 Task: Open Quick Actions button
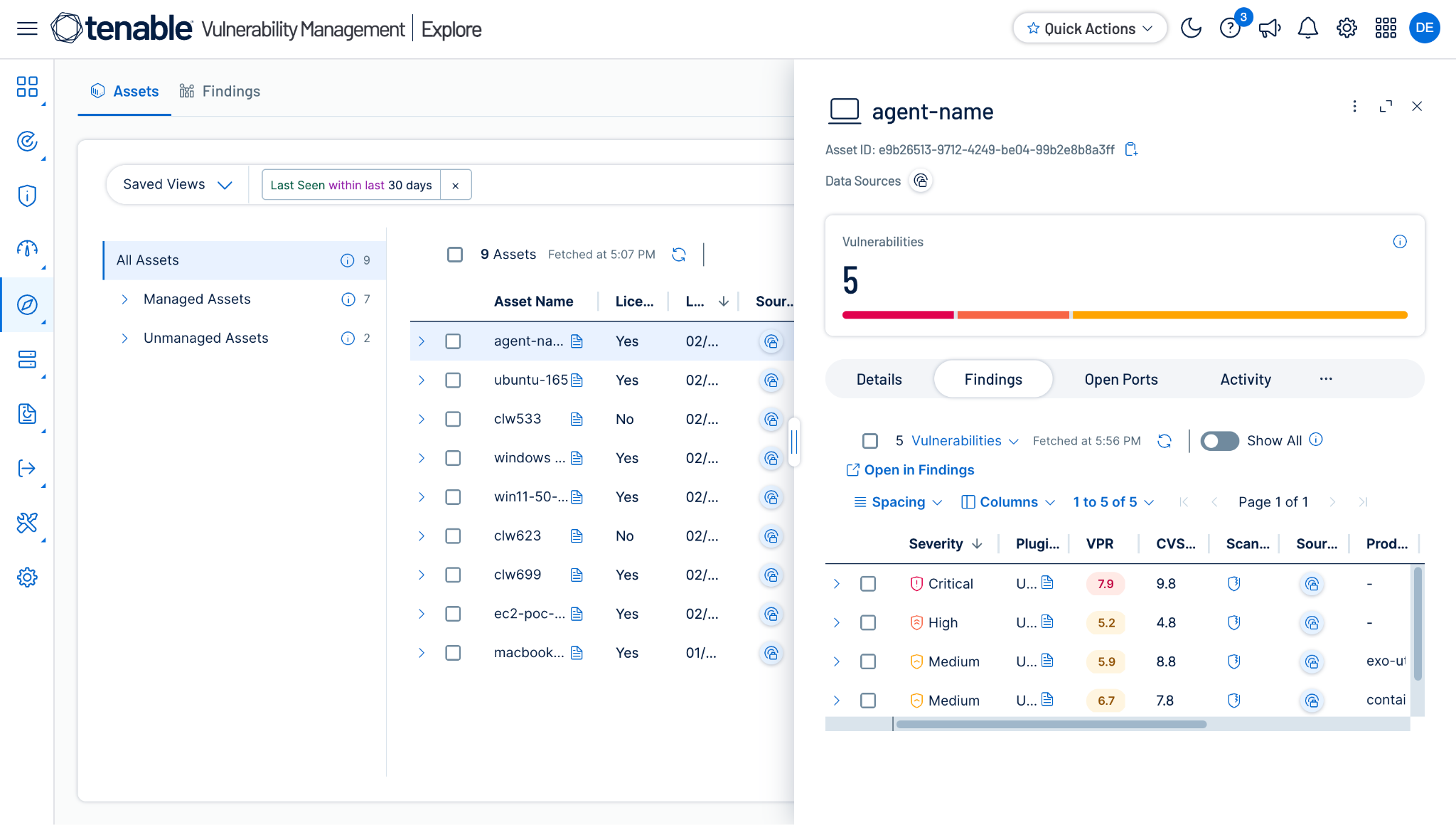pyautogui.click(x=1090, y=28)
